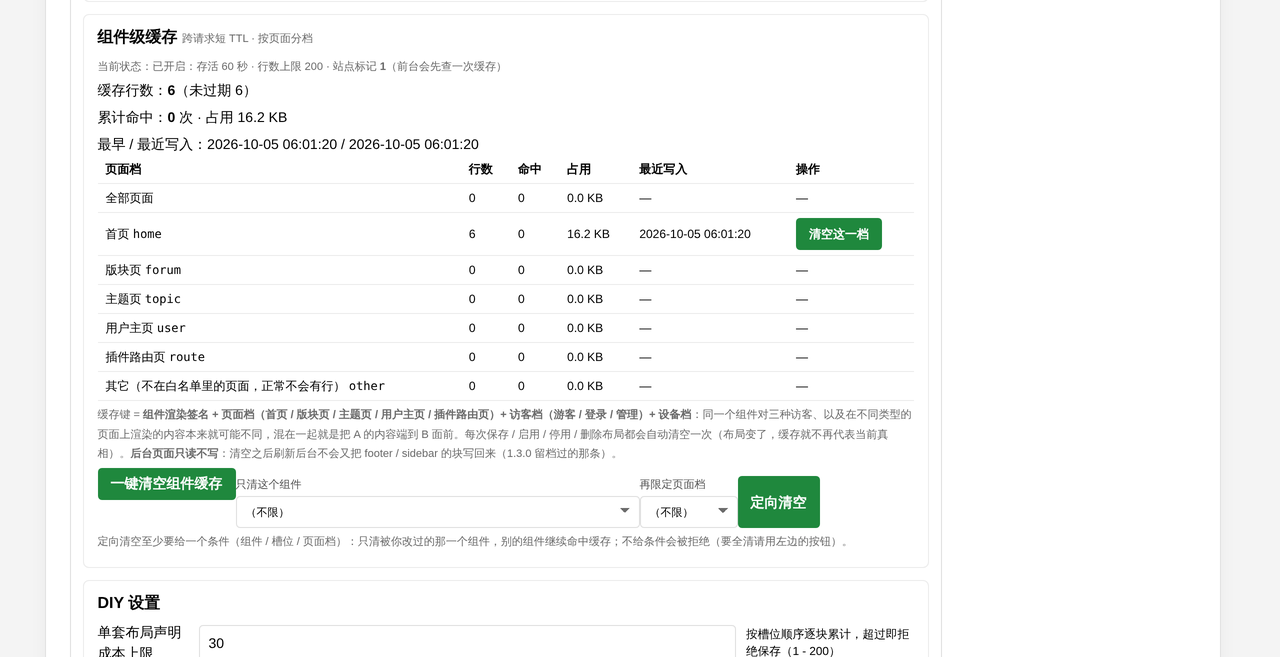Click the 定向清空至少要给一个条件 note
The width and height of the screenshot is (1280, 657).
pos(474,541)
